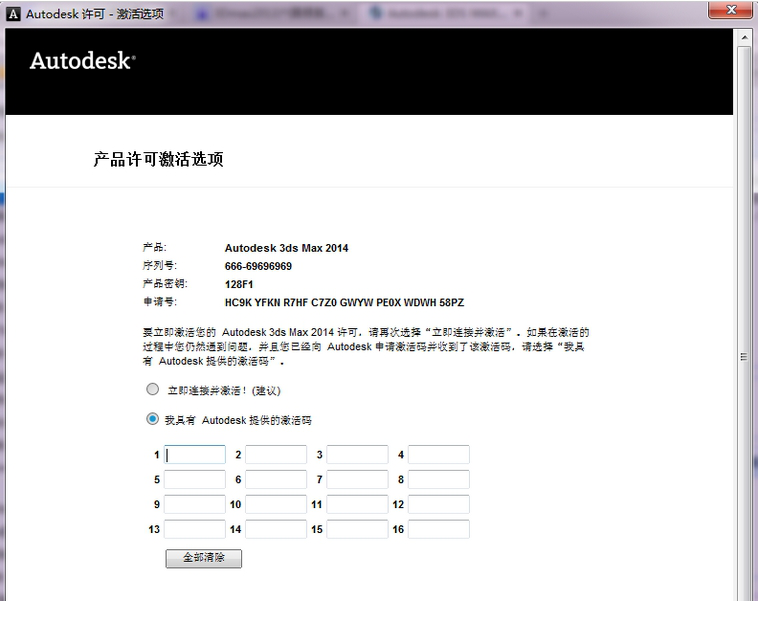Viewport: 758px width, 625px height.
Task: Click activation code field 5
Action: click(x=195, y=480)
